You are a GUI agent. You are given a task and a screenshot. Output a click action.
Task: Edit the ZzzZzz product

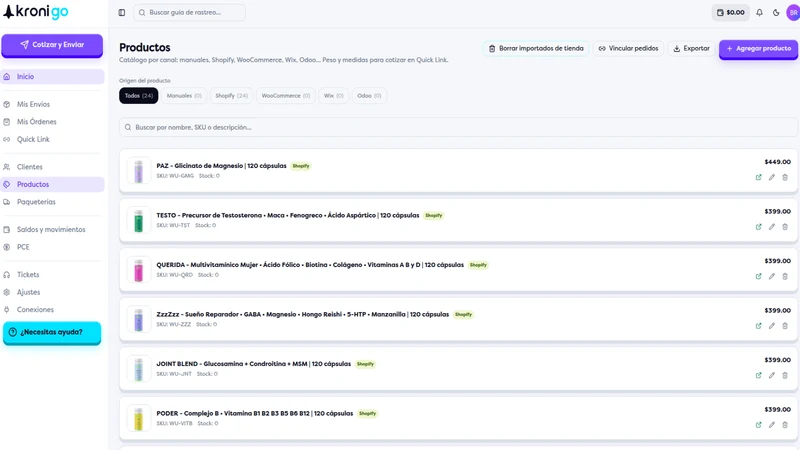(x=771, y=326)
